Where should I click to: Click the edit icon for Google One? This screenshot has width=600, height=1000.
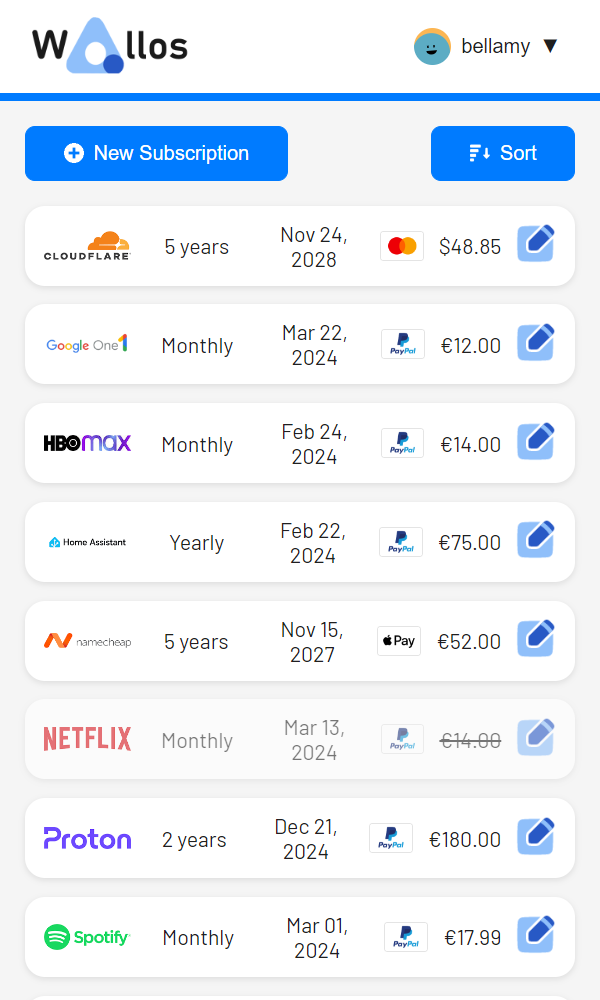(x=536, y=343)
